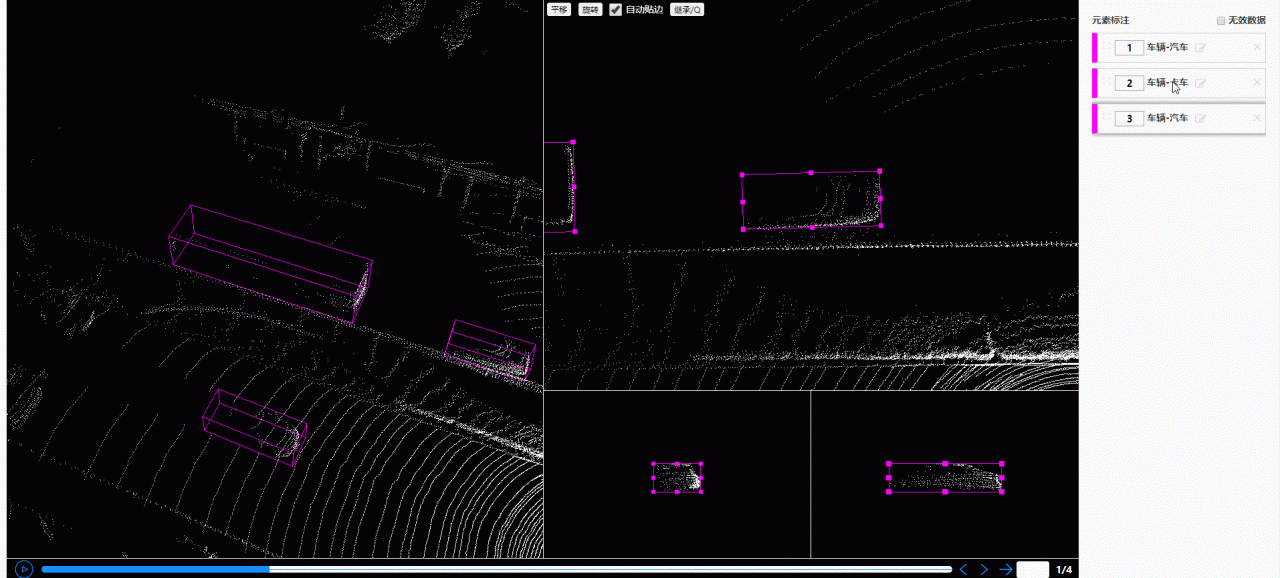Open the edit icon for item 3 车辆-汽车
Screen dimensions: 1280x578
[x=1201, y=118]
